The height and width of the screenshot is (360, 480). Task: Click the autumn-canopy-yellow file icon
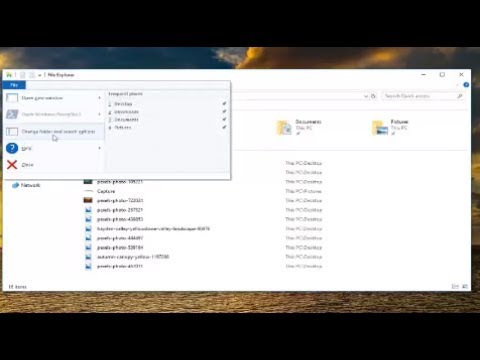tap(88, 257)
